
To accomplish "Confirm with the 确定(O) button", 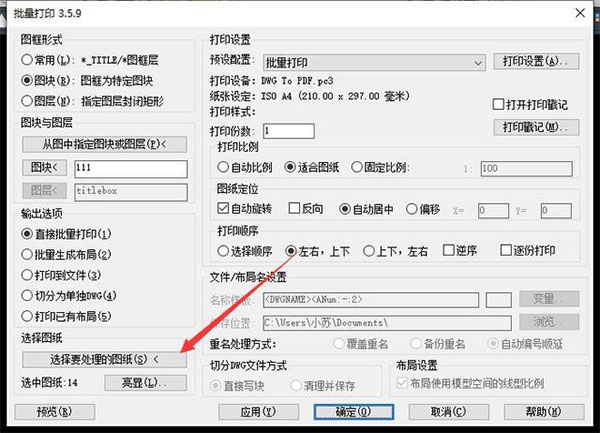I will tap(354, 412).
